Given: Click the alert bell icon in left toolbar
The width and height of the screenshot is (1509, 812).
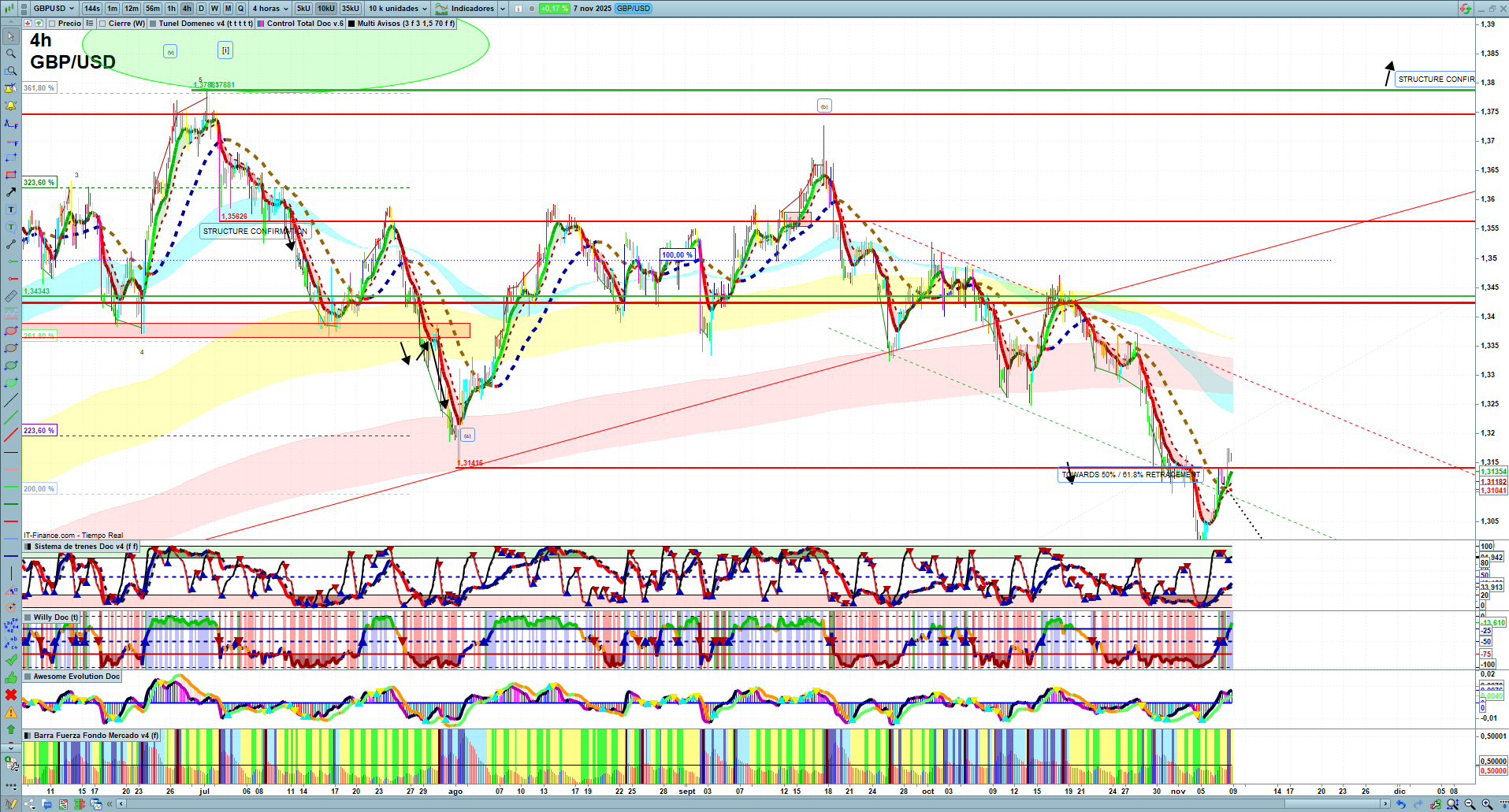Looking at the screenshot, I should pyautogui.click(x=11, y=106).
